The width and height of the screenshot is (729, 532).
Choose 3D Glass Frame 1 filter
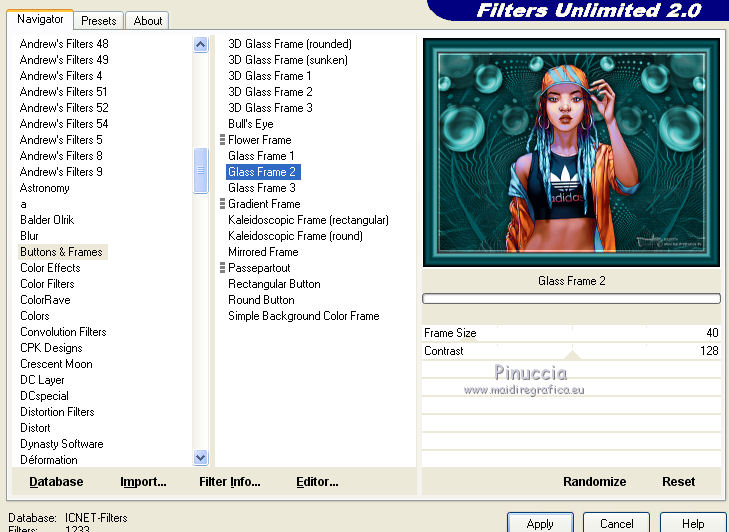pos(270,76)
